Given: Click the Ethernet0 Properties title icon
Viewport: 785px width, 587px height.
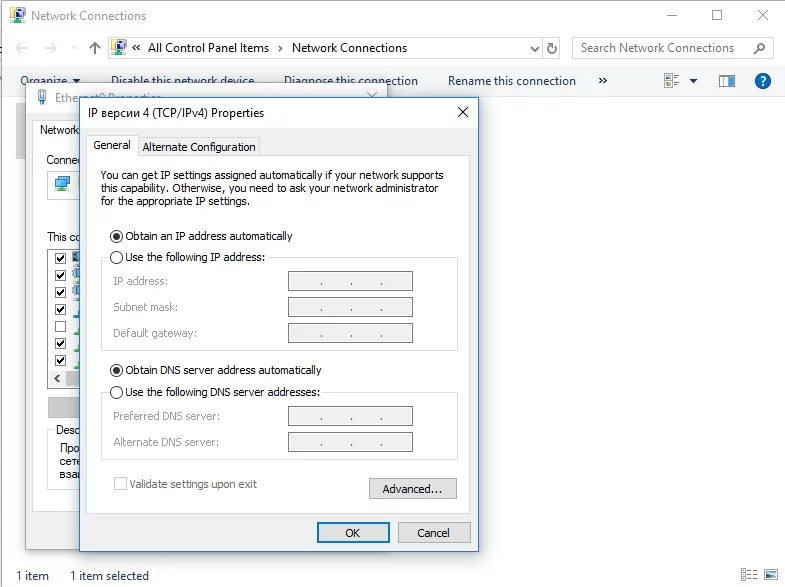Looking at the screenshot, I should (x=42, y=97).
